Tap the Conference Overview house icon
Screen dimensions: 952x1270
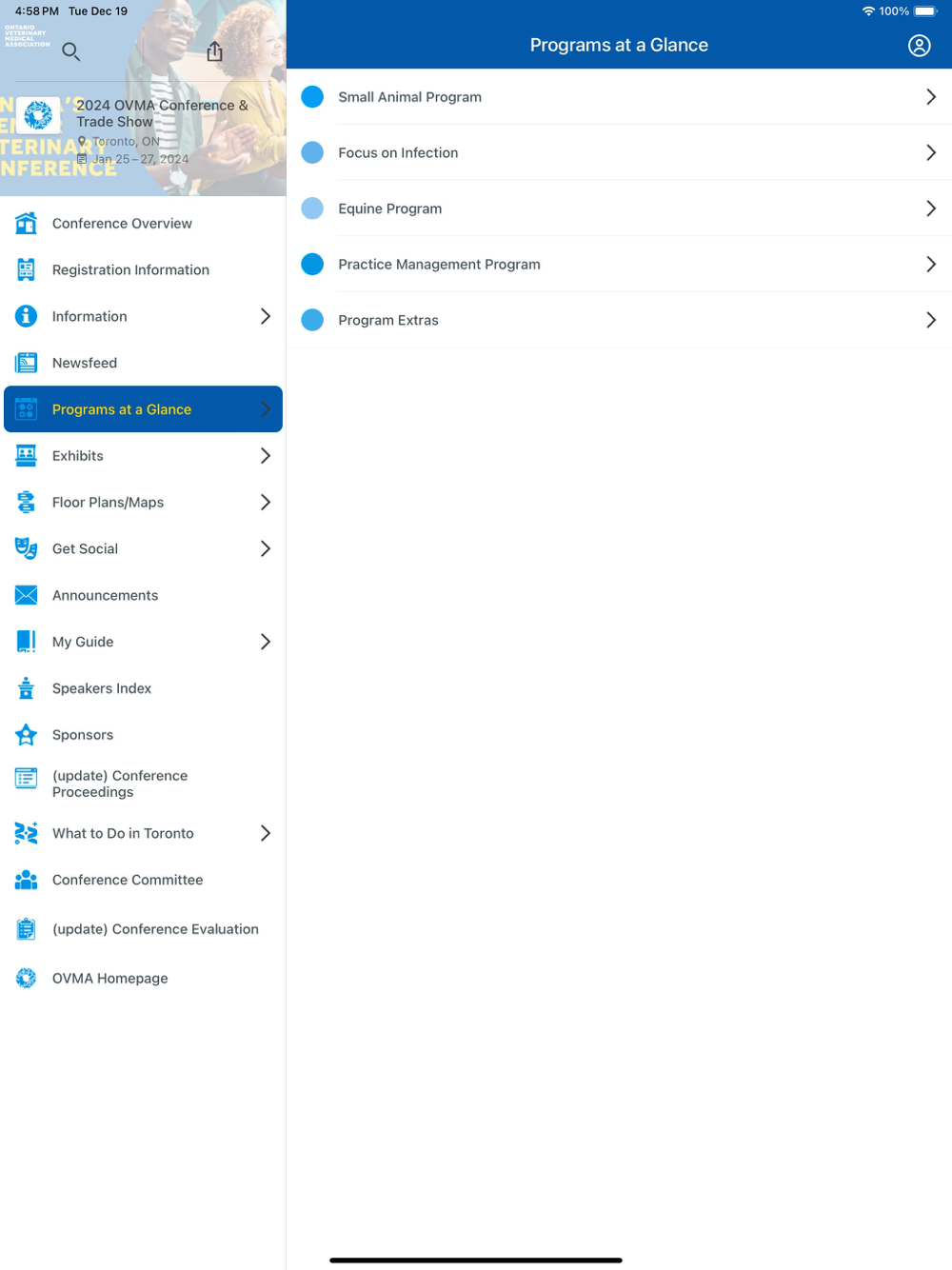tap(27, 224)
